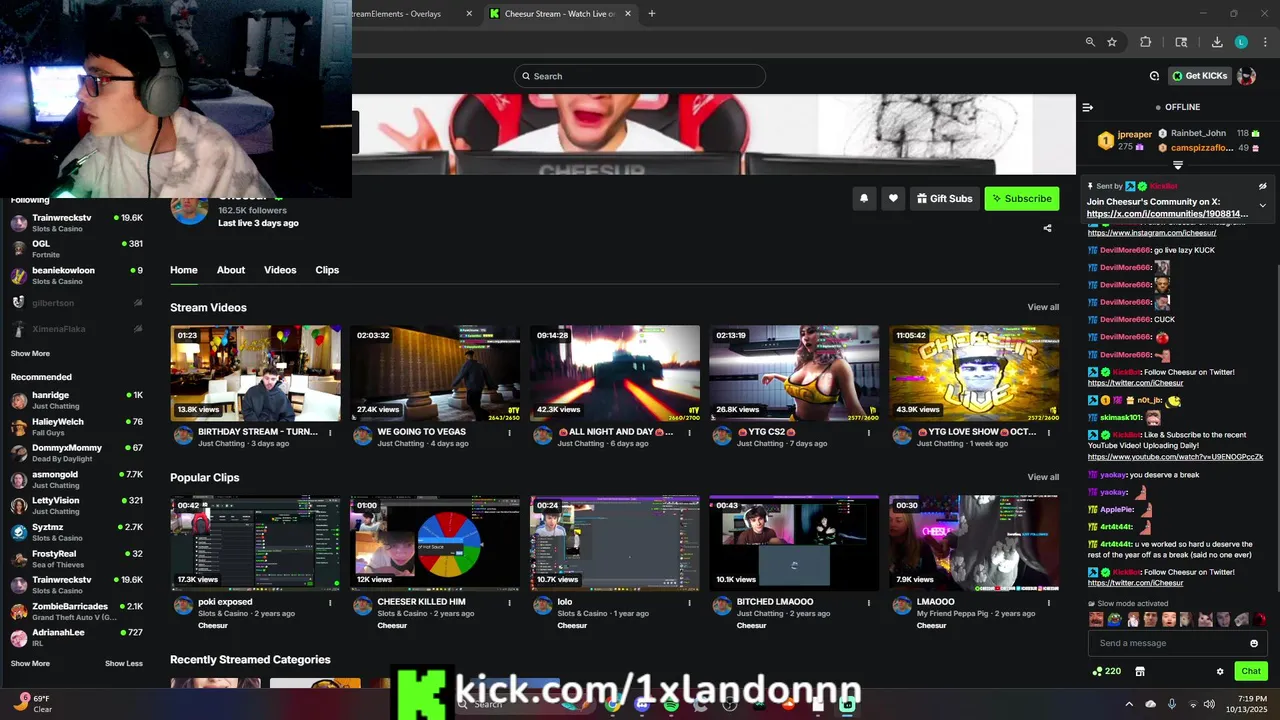Open youtube.com link in chat

(1175, 457)
